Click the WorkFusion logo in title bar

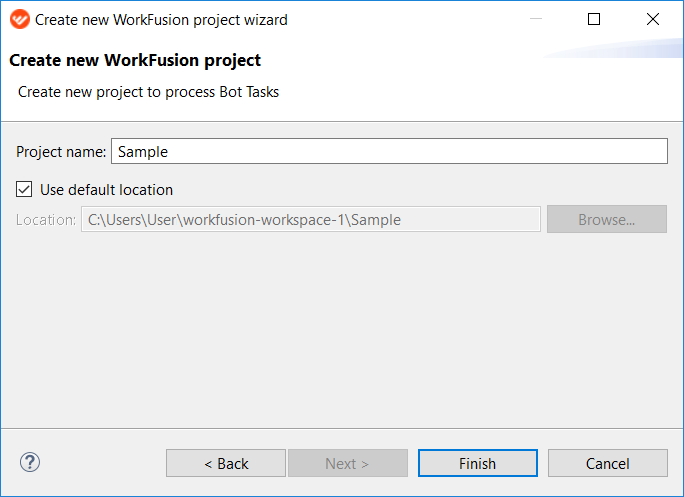(x=20, y=20)
